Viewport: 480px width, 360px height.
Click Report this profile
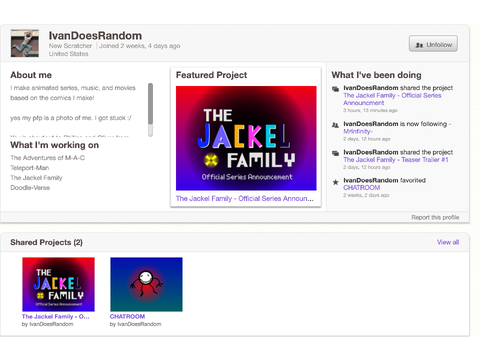[435, 217]
